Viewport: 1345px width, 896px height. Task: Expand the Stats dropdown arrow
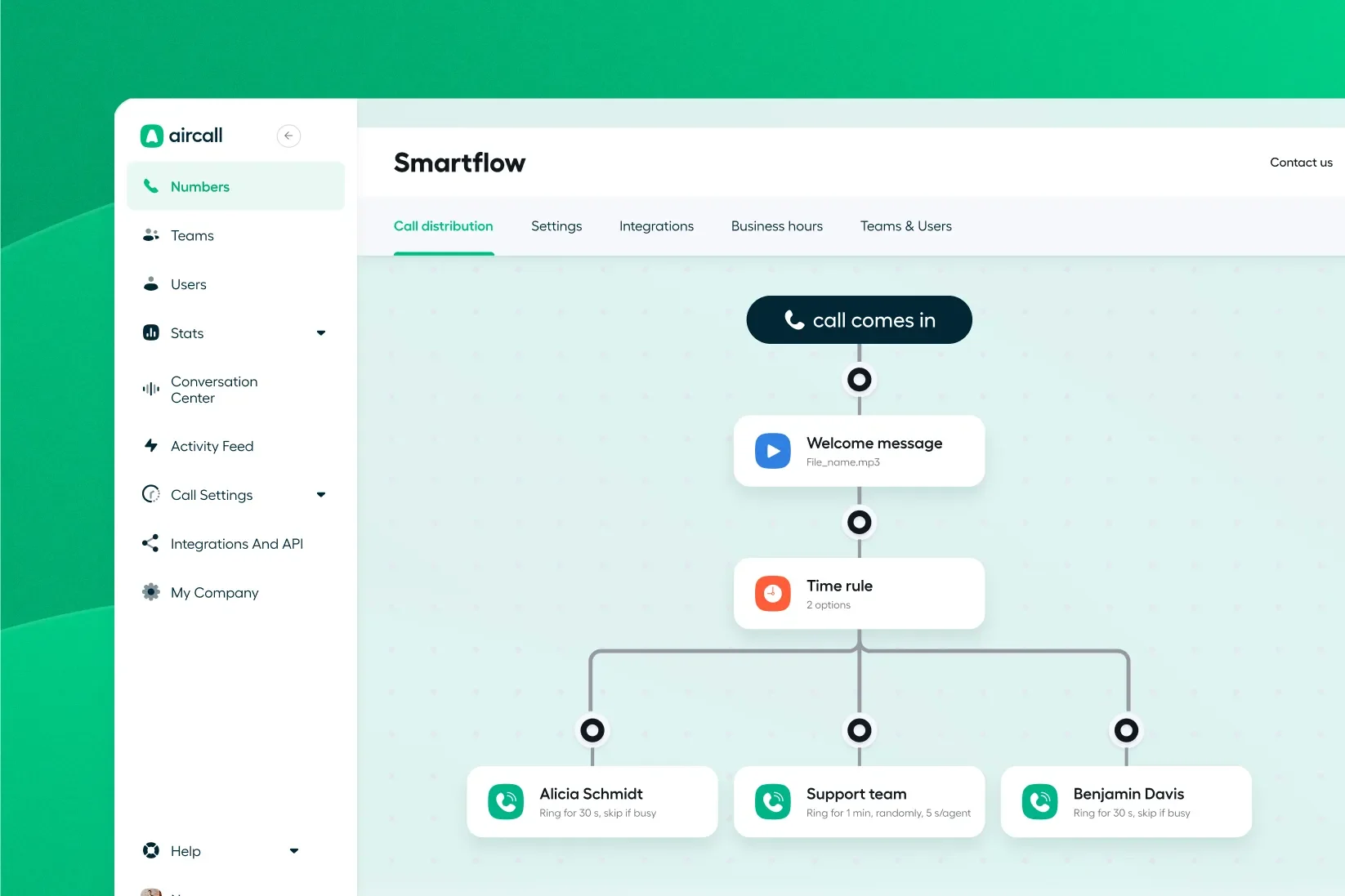coord(321,333)
